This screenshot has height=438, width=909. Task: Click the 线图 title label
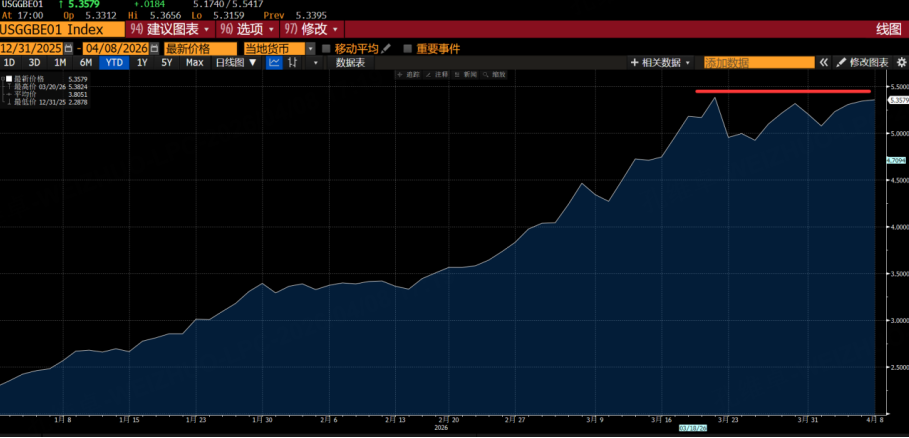point(889,30)
